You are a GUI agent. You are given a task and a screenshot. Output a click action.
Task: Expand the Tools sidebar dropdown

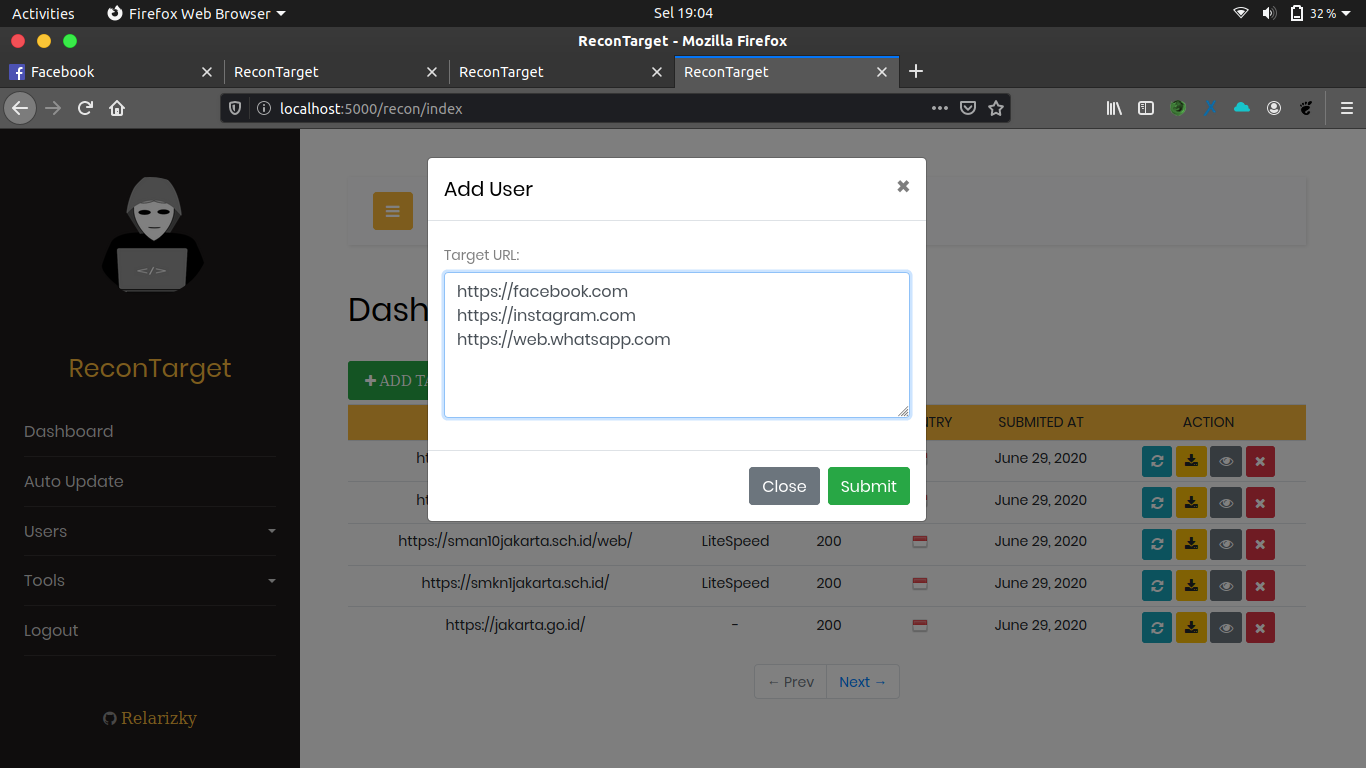pyautogui.click(x=150, y=580)
